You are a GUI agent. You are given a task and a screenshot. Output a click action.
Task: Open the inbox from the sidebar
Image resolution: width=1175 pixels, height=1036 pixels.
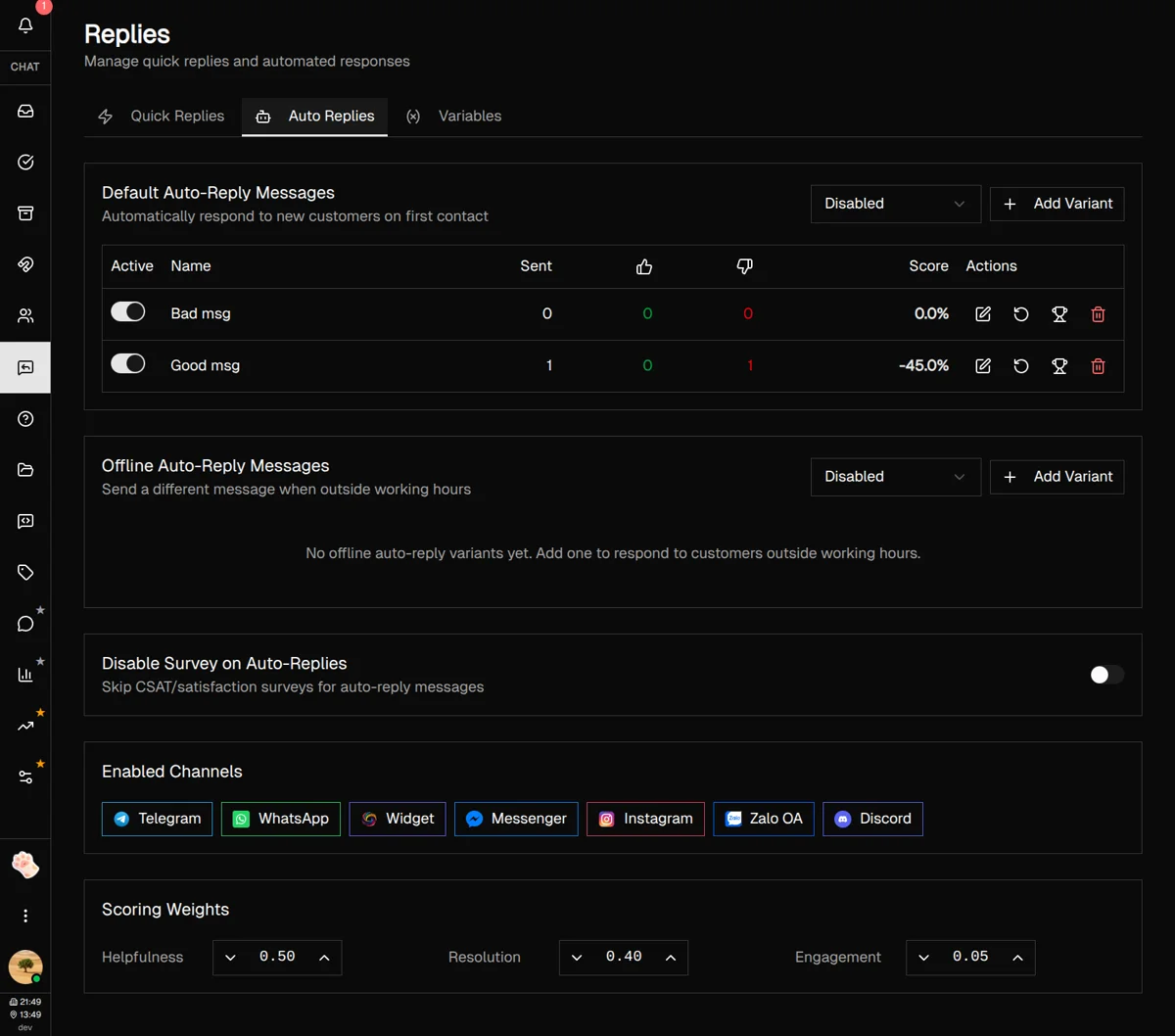coord(24,111)
